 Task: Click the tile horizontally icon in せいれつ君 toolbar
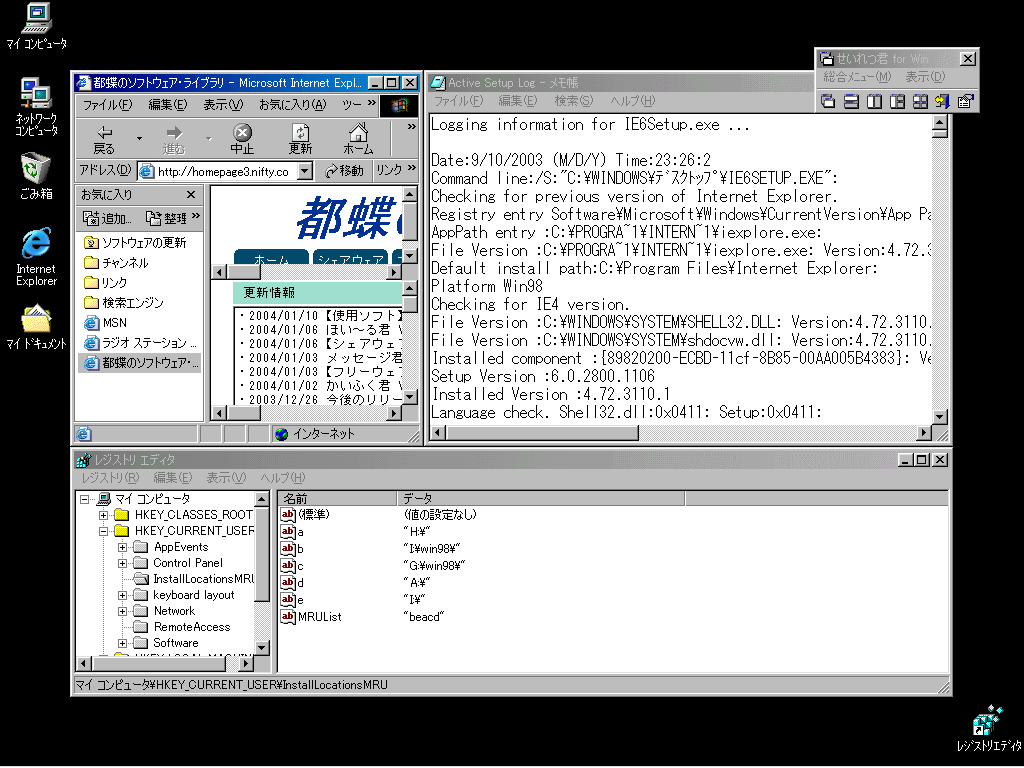tap(851, 101)
